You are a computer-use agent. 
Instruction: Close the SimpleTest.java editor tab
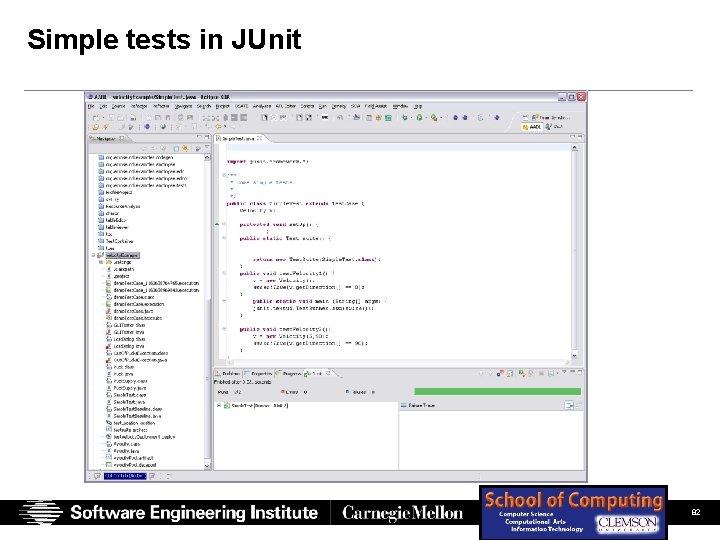(259, 138)
